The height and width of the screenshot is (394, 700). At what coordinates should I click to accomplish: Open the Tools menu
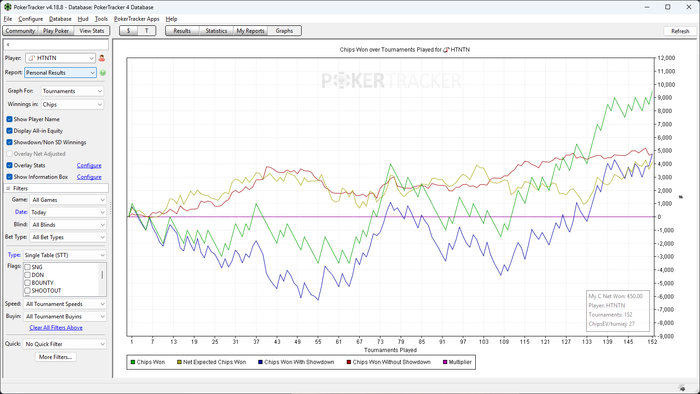(101, 19)
